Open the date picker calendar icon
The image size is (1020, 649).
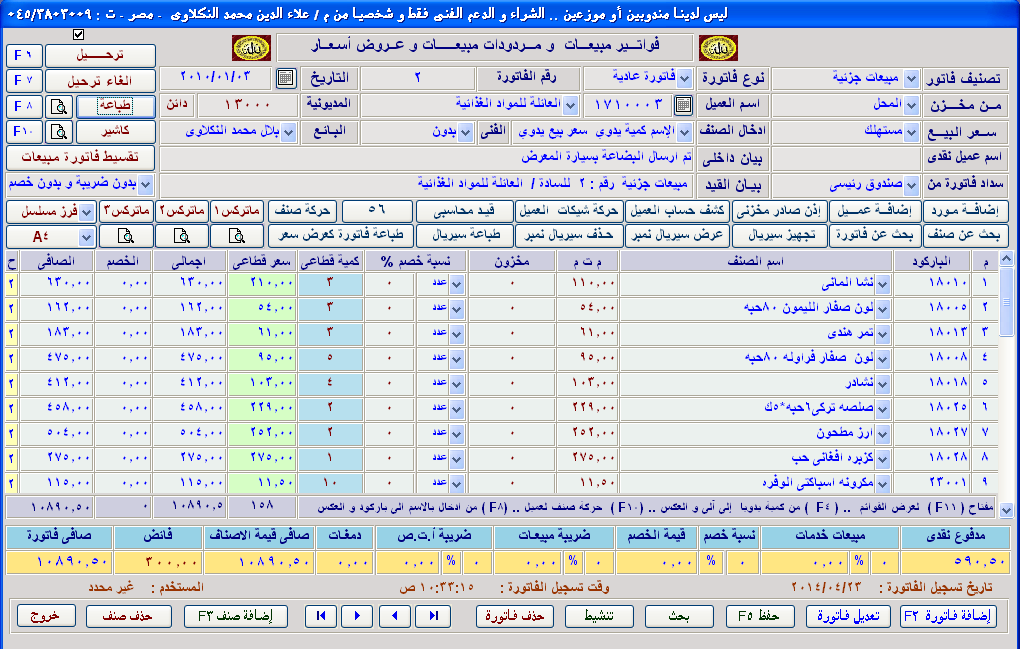tap(284, 78)
